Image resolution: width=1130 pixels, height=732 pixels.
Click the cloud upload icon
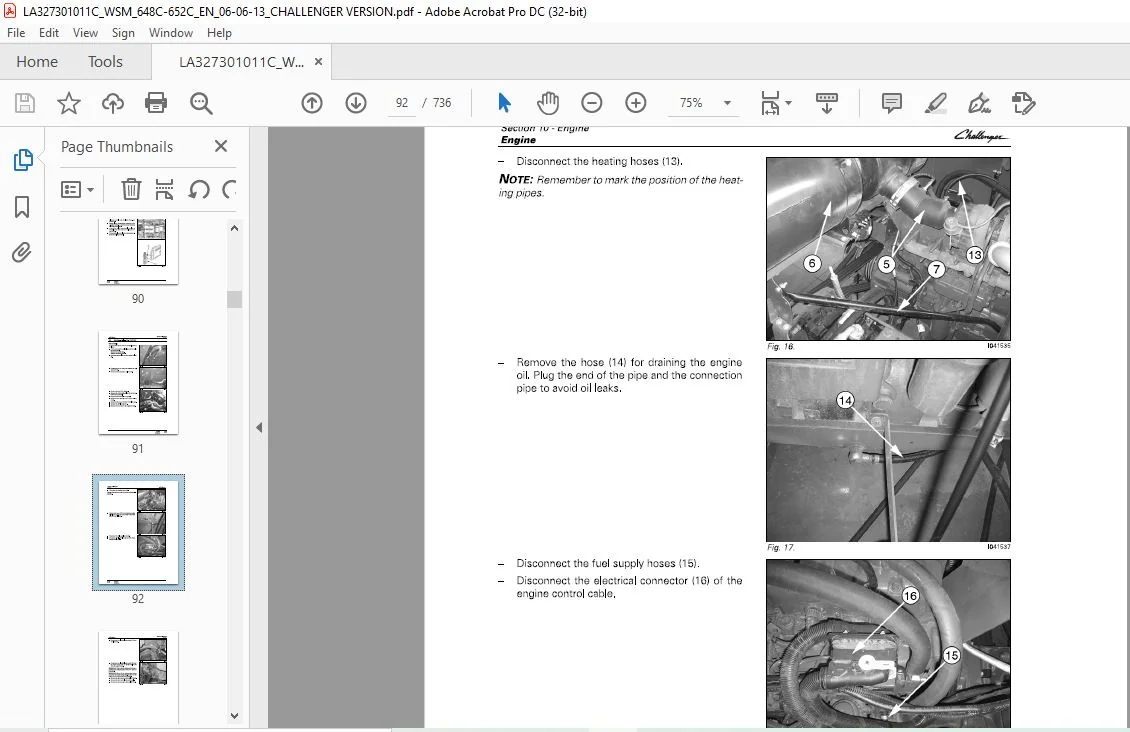coord(112,103)
